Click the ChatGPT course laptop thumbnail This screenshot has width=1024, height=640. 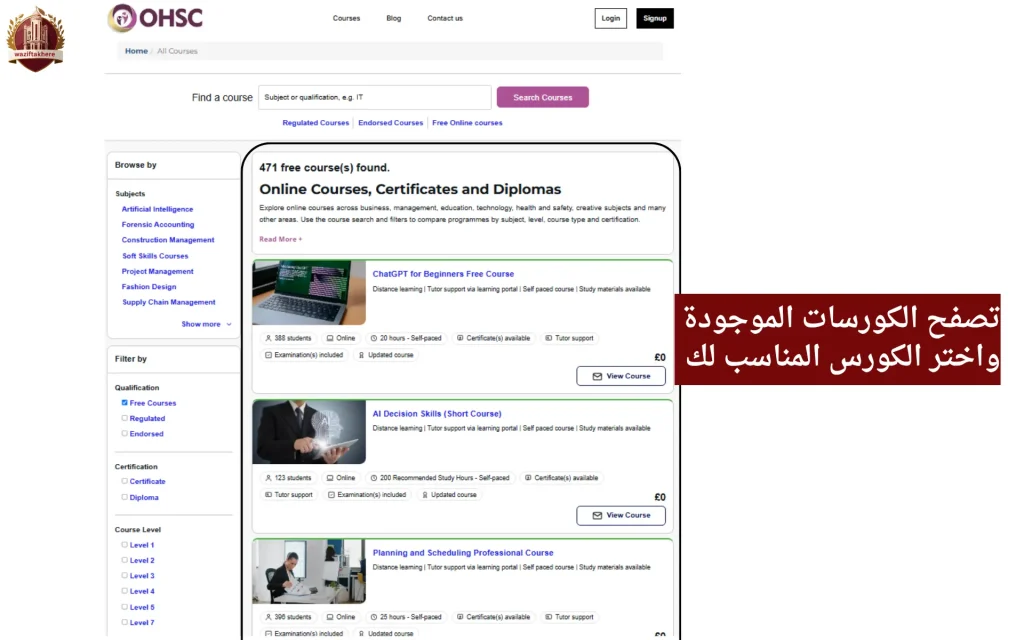309,293
